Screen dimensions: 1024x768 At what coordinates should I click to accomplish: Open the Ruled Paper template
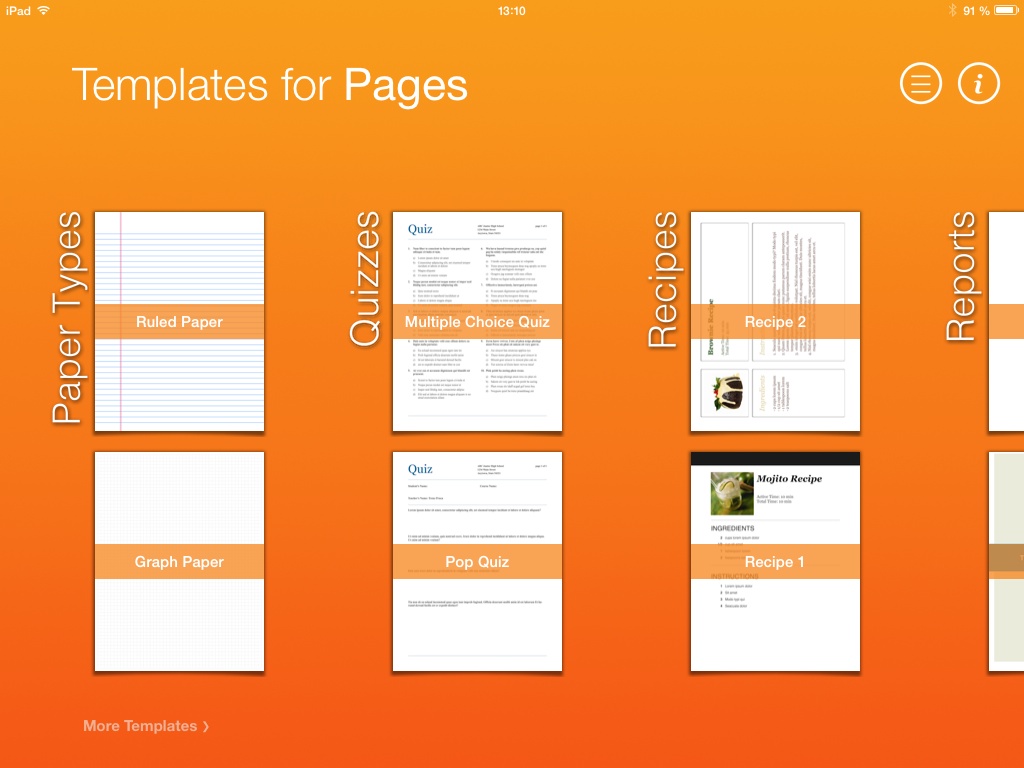pos(179,322)
